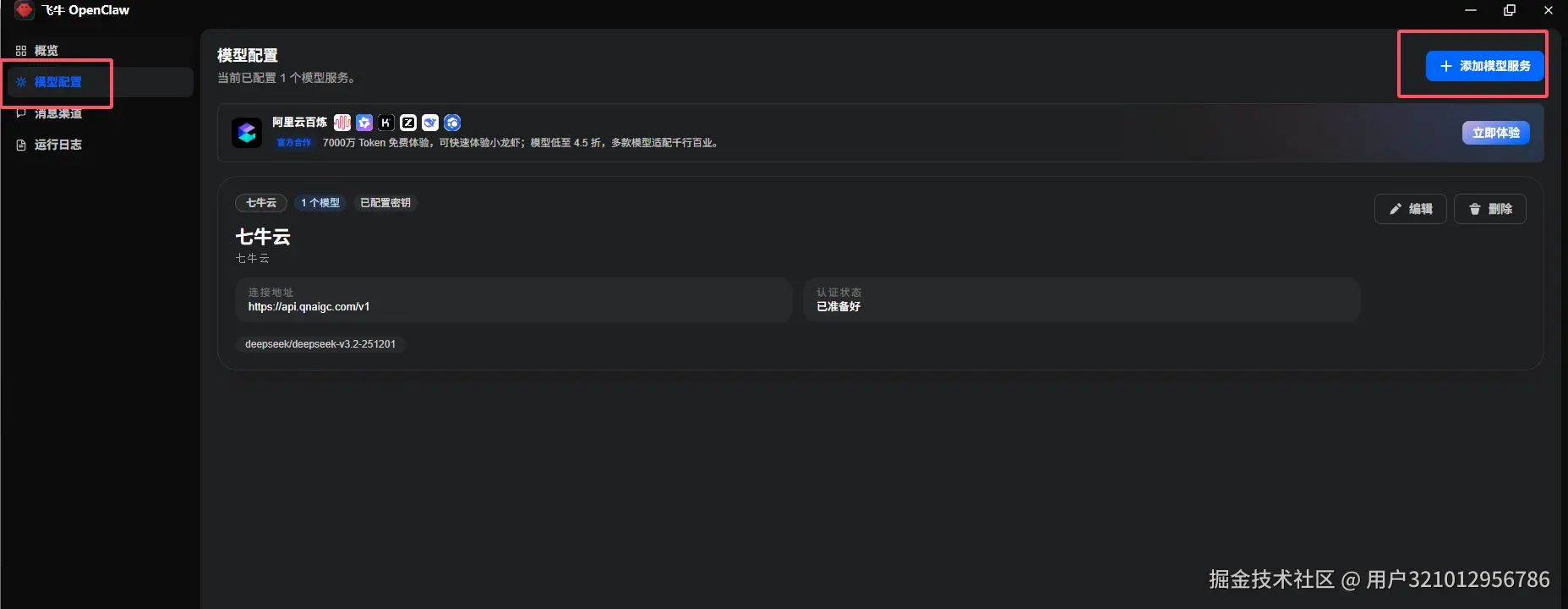Click the DeepSeek whale icon
Viewport: 1568px width, 609px height.
[x=430, y=123]
